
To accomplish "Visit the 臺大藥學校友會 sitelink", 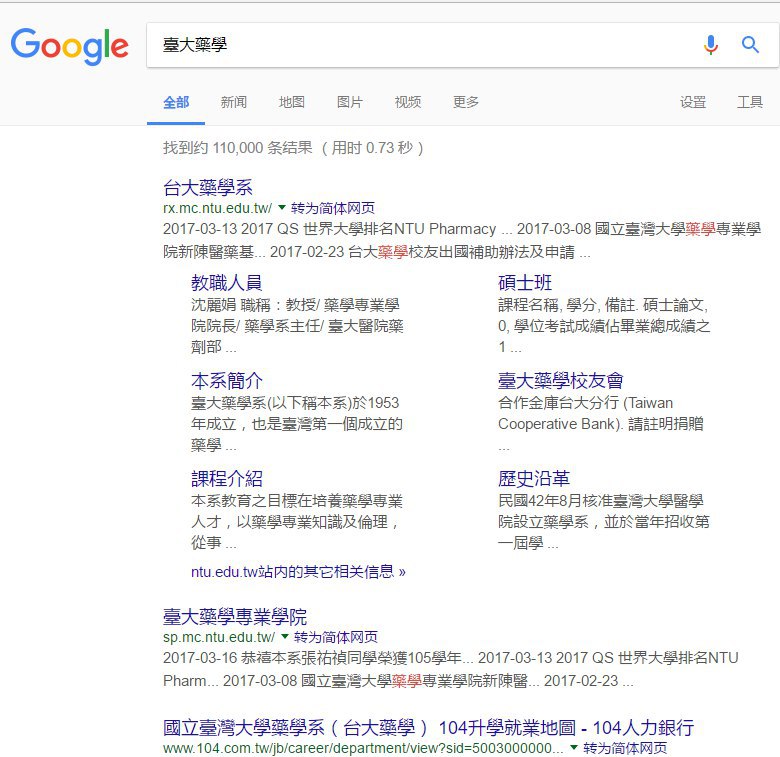I will (561, 381).
